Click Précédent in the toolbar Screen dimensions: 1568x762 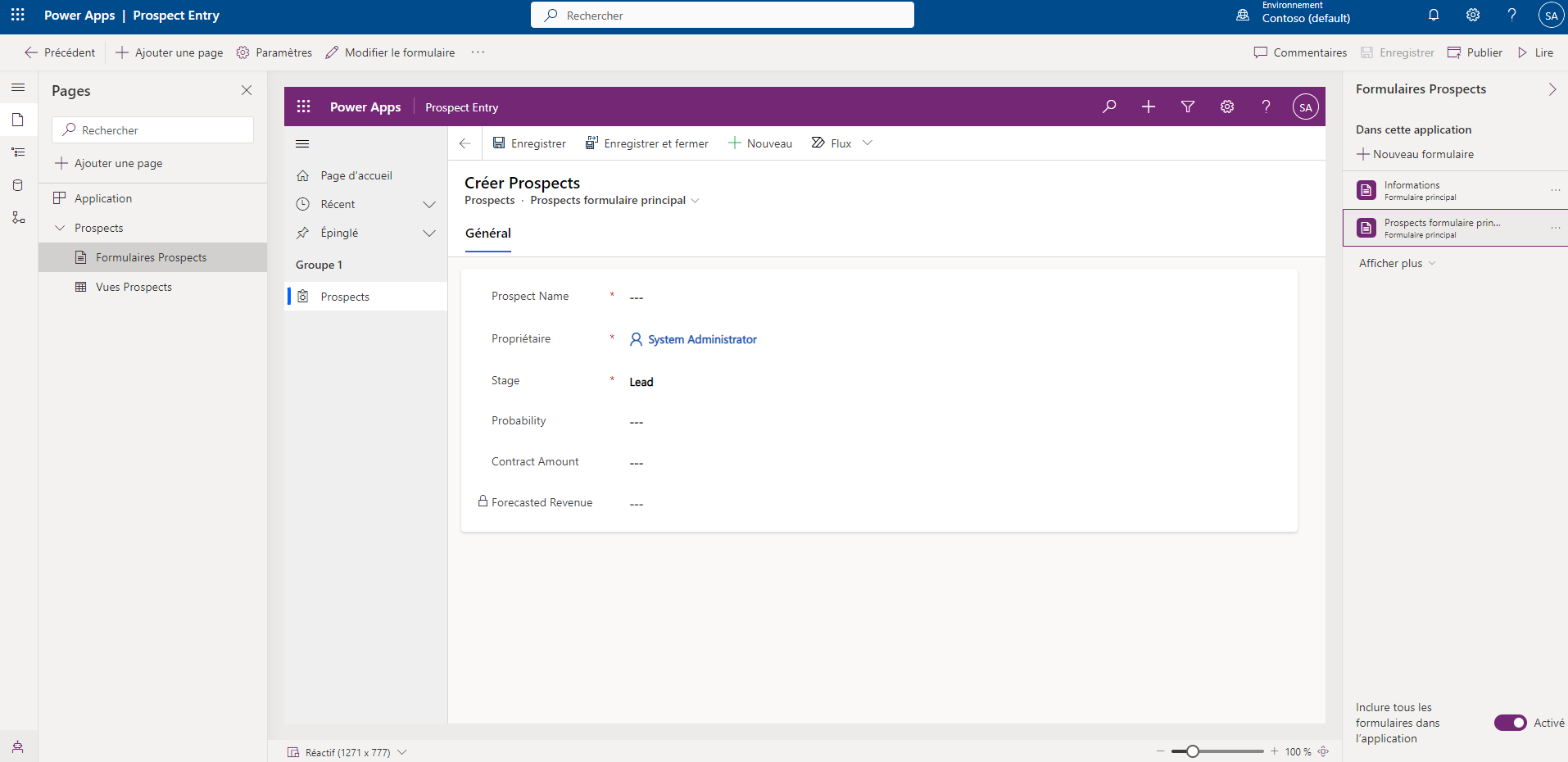tap(60, 52)
